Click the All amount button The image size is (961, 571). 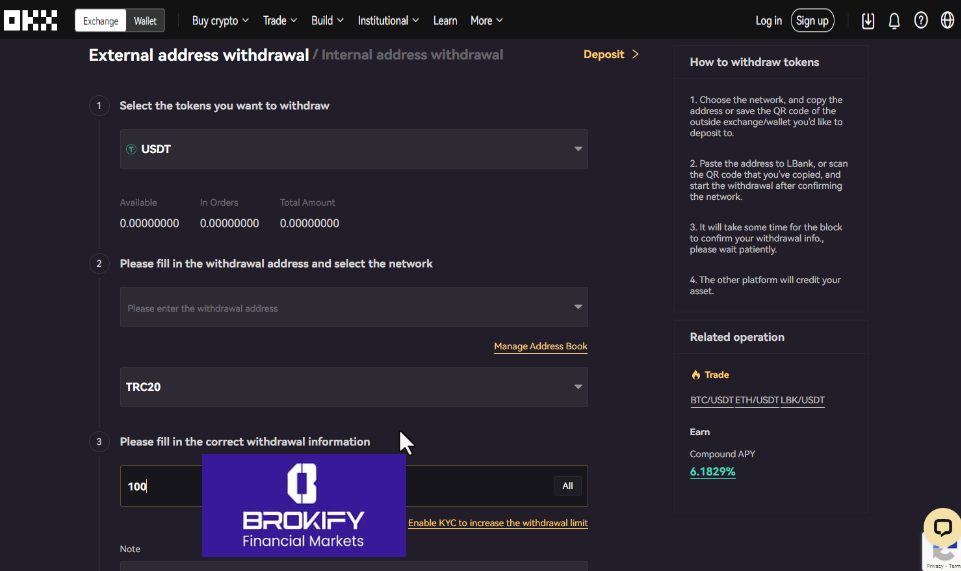[x=567, y=486]
